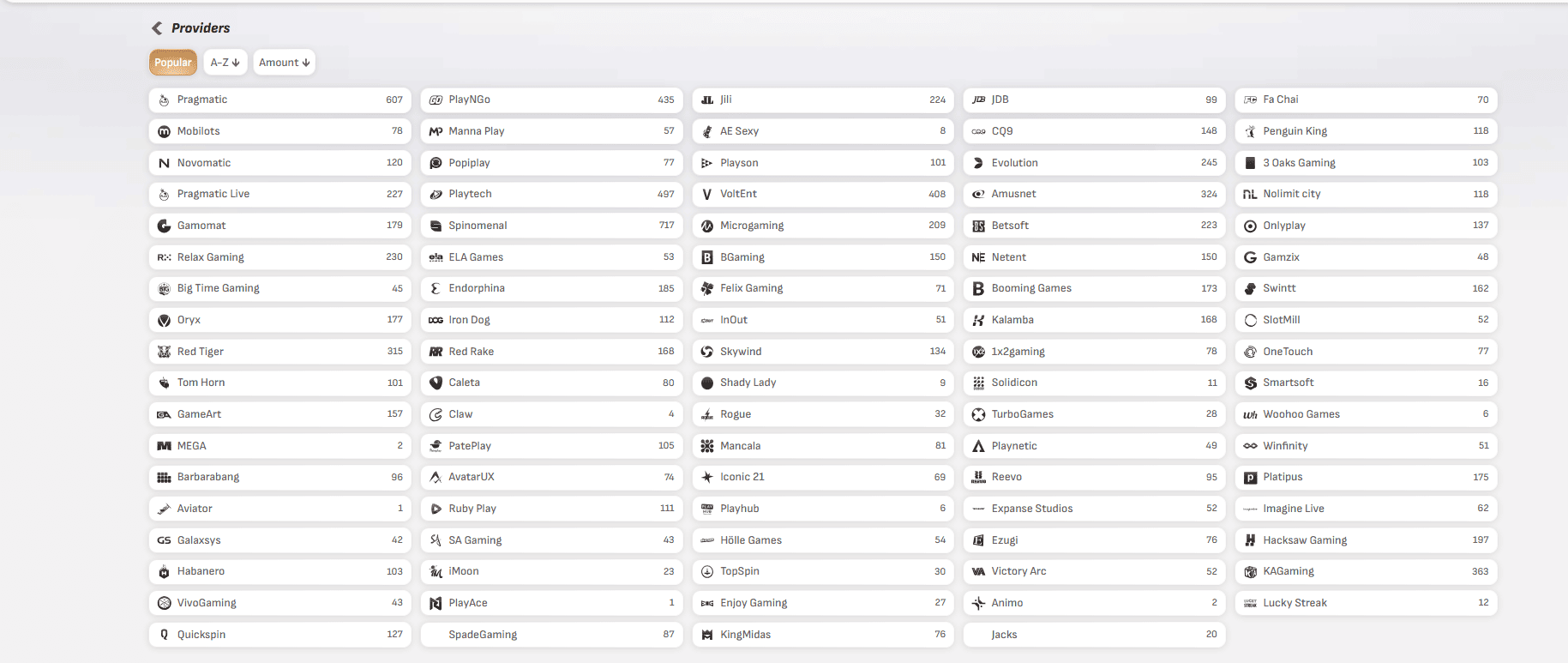The image size is (1568, 663).
Task: Select the Jacks provider entry
Action: point(1094,635)
